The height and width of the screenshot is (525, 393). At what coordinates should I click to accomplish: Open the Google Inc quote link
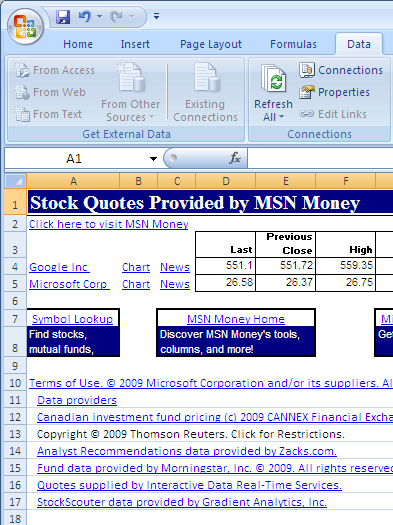click(59, 267)
